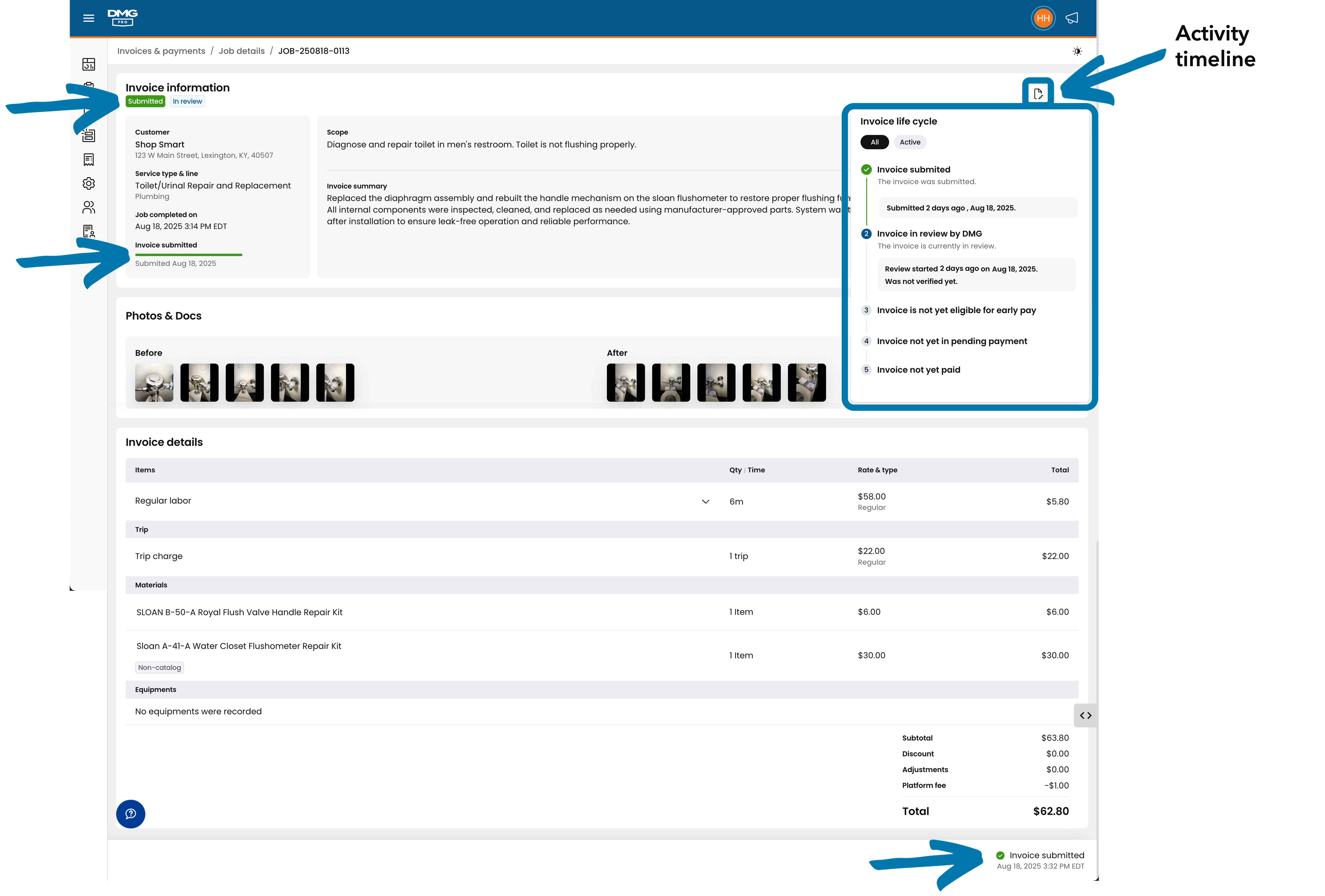
Task: Select the All life cycle filter
Action: [874, 142]
